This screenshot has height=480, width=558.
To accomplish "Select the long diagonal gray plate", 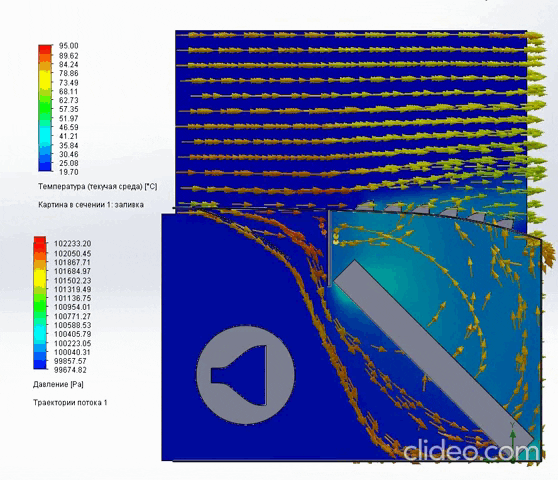I will [433, 353].
